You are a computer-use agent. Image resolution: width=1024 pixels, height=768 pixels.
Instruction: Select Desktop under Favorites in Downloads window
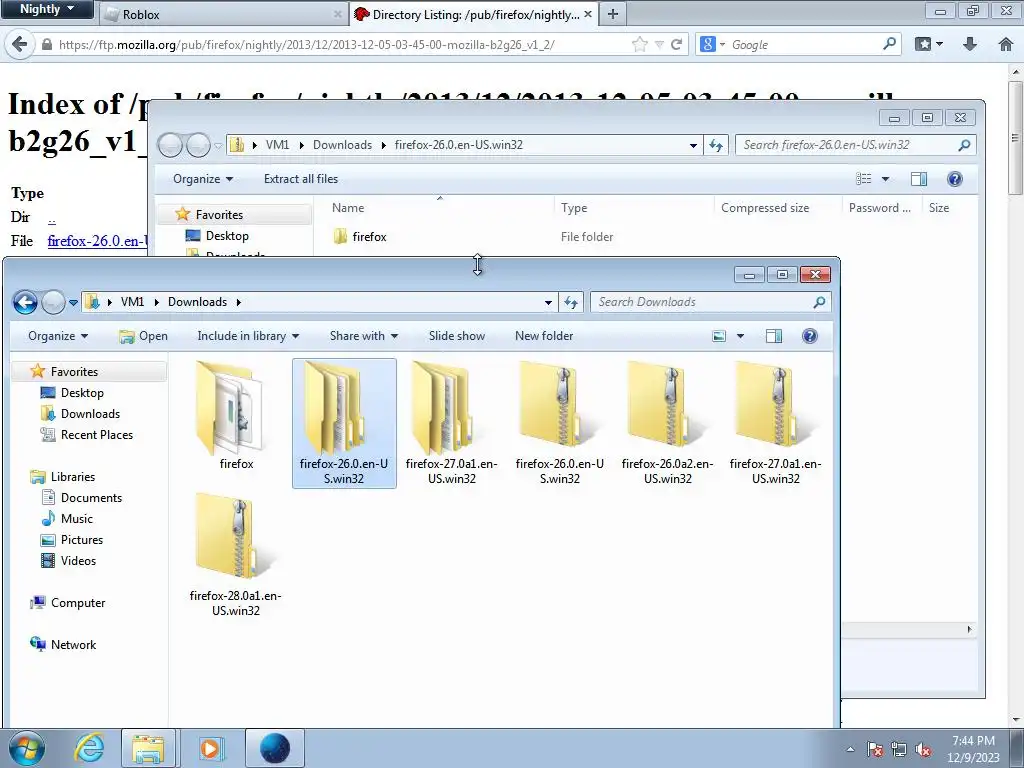click(x=82, y=392)
